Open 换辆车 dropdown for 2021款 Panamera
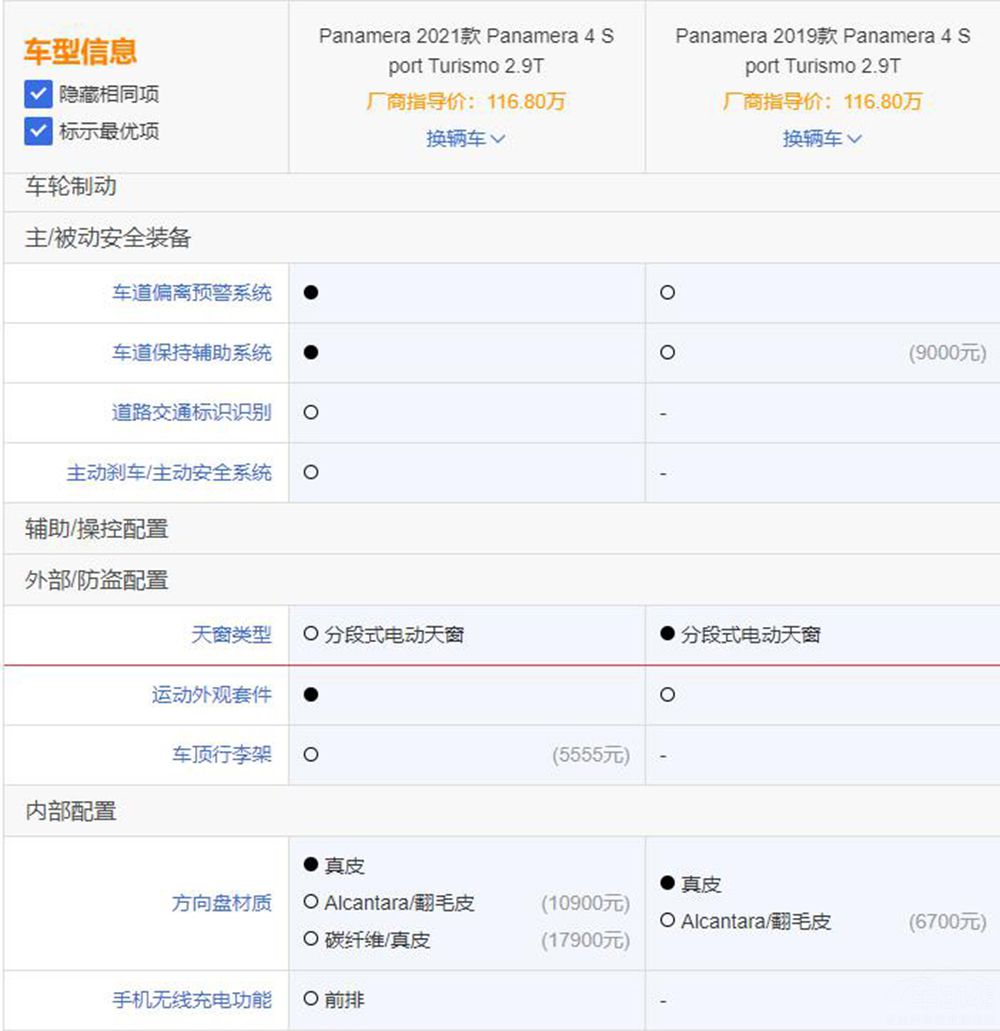The image size is (1000, 1031). tap(466, 139)
